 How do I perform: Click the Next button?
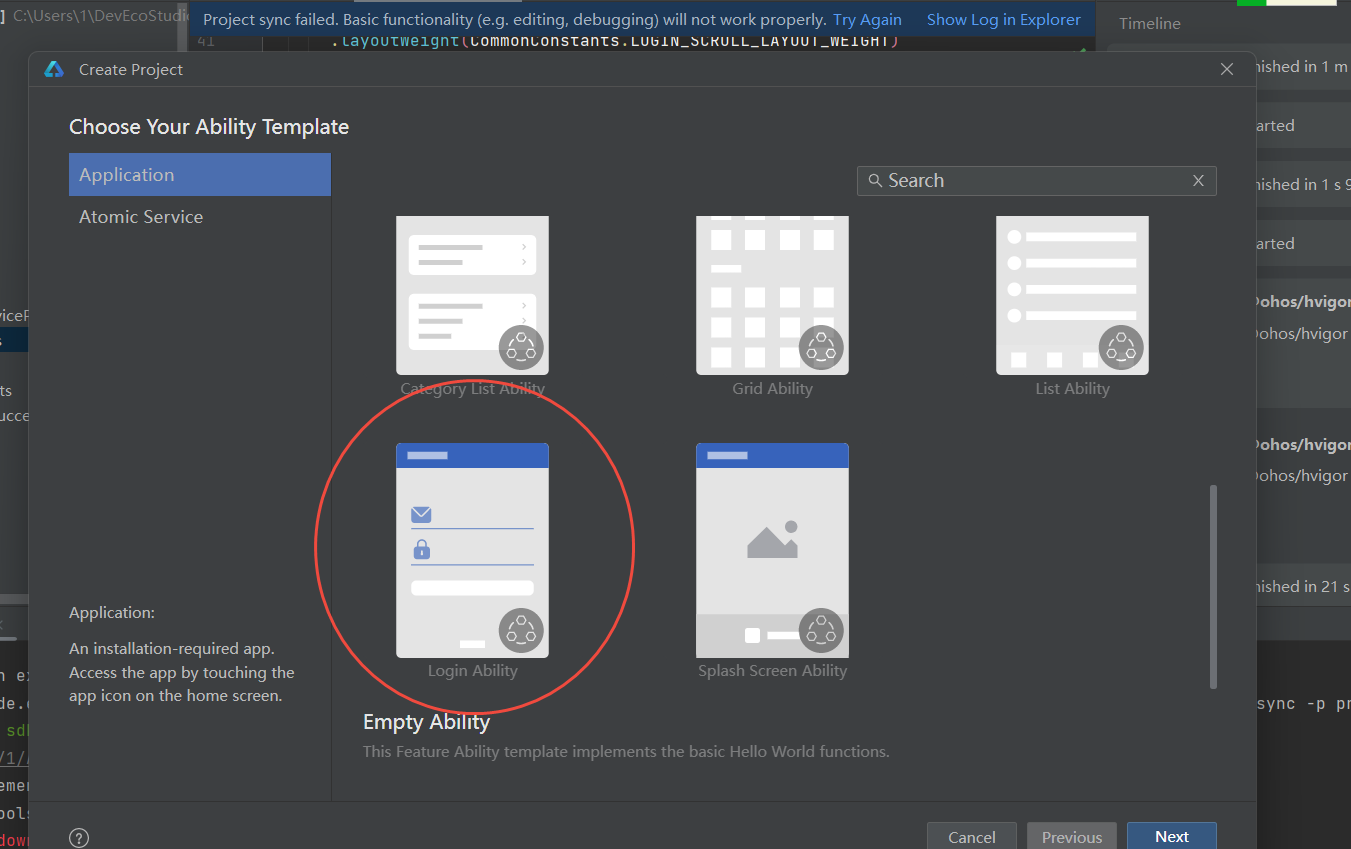(1172, 837)
